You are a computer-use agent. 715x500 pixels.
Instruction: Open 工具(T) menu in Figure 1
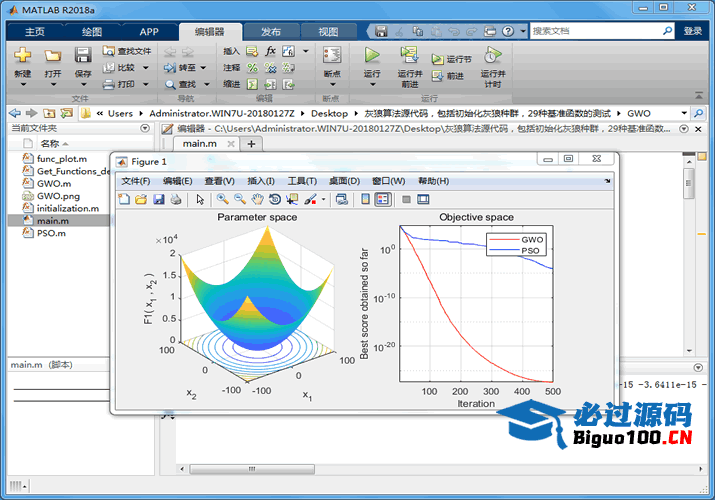(302, 181)
